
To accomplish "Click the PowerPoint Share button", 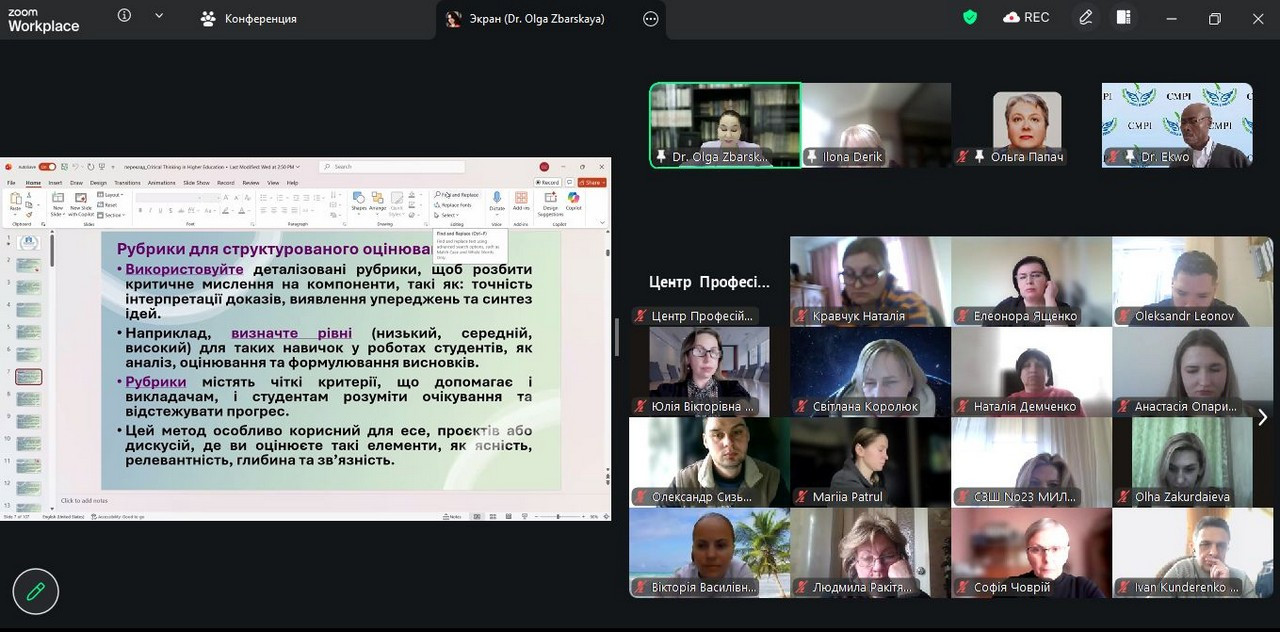I will click(x=592, y=182).
